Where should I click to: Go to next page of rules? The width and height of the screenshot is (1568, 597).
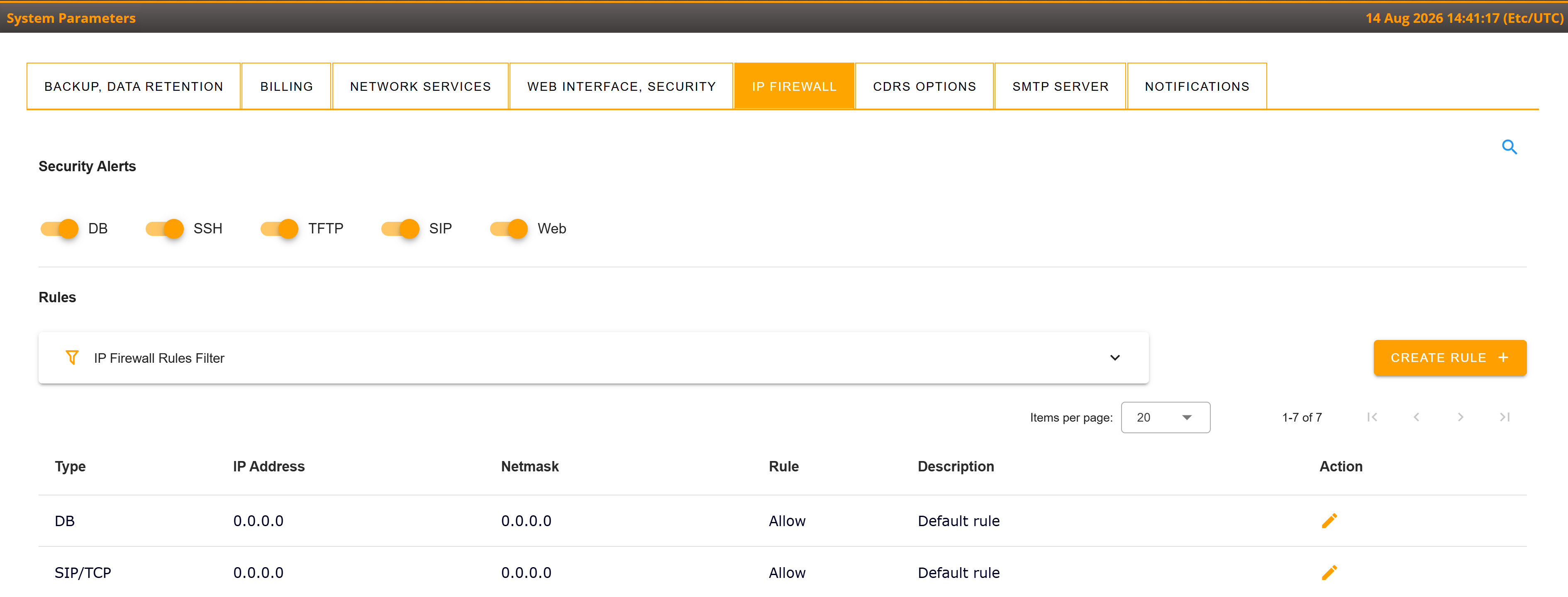click(x=1460, y=417)
